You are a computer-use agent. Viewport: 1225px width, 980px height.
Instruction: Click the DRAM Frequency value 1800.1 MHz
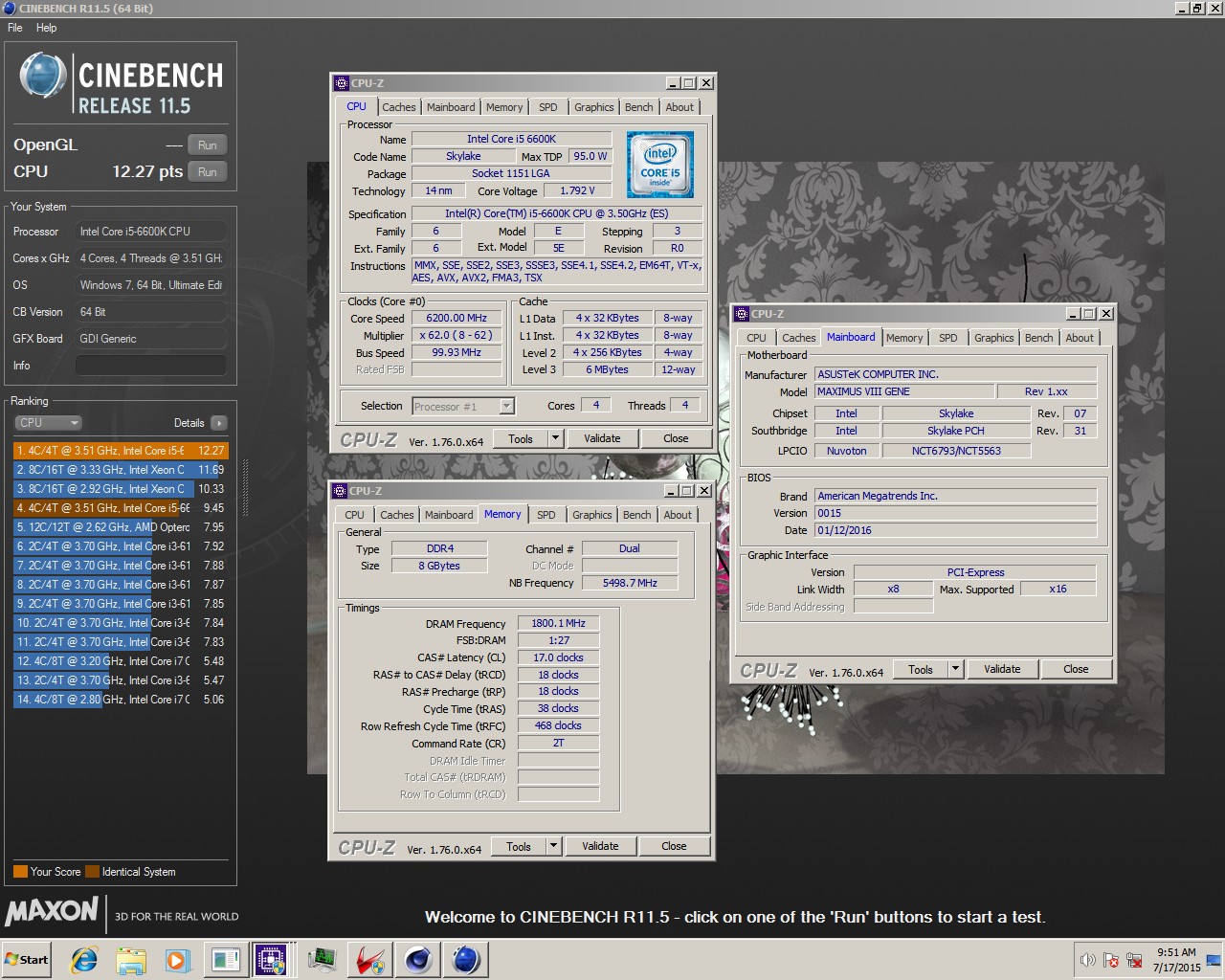559,623
